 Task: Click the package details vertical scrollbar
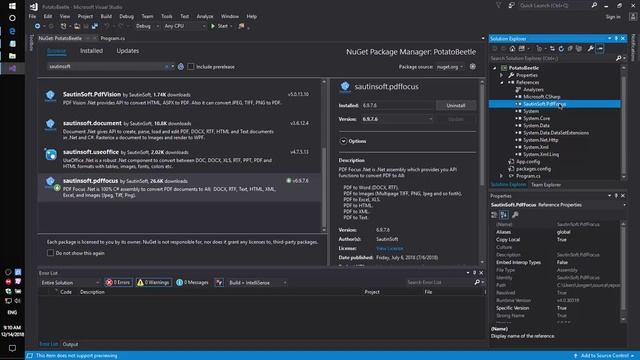pos(482,171)
